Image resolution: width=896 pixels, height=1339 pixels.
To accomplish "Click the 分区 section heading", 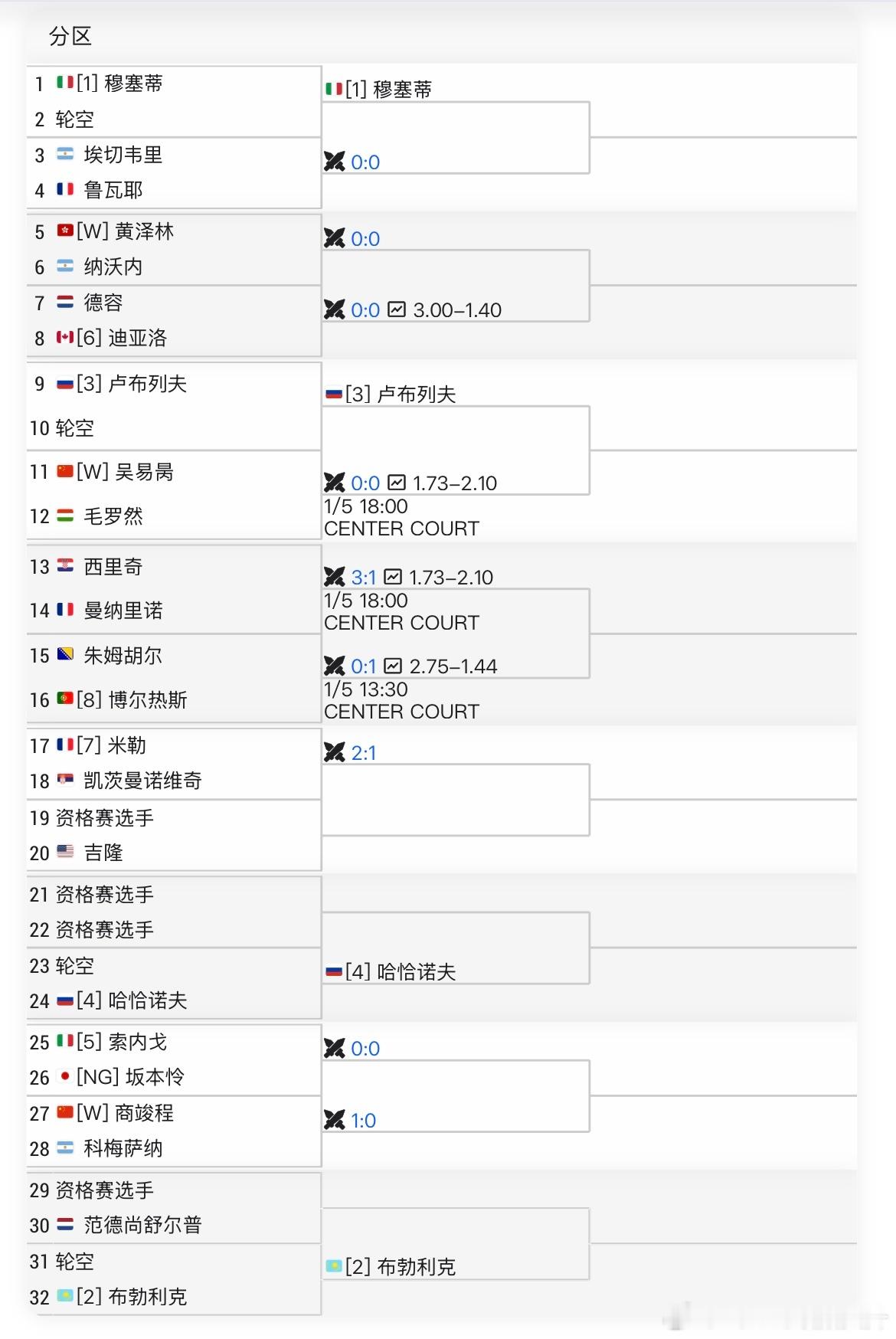I will click(70, 36).
